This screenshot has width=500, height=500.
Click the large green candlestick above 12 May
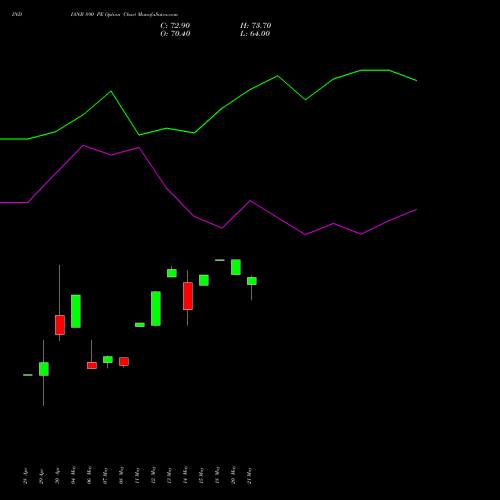coord(156,309)
